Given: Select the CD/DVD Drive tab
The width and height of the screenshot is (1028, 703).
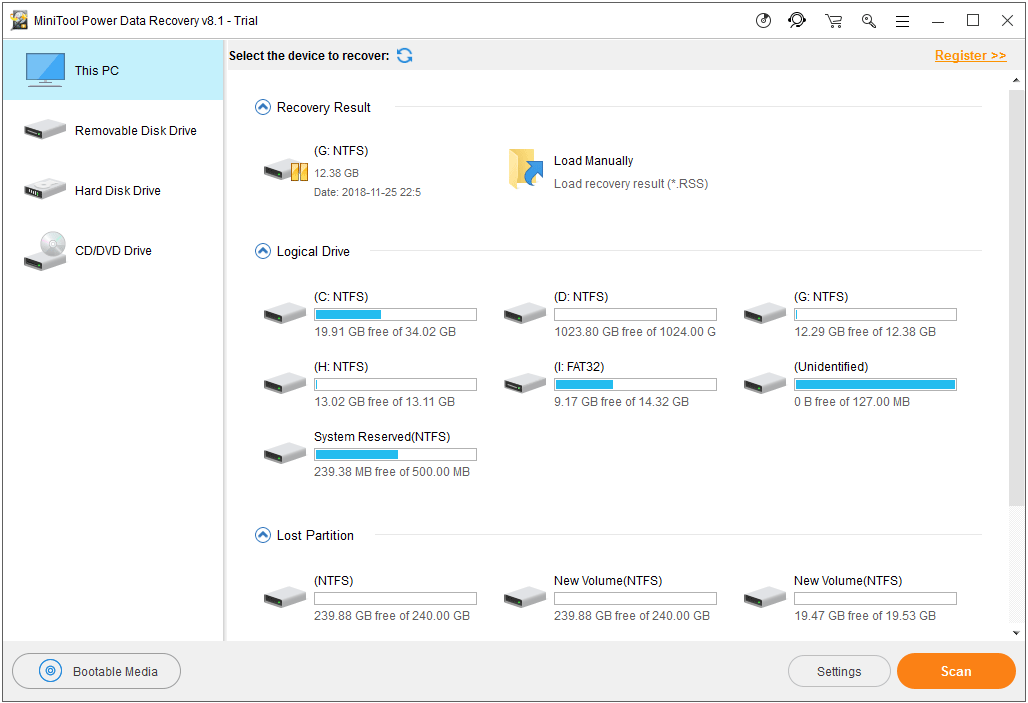Looking at the screenshot, I should [x=113, y=251].
